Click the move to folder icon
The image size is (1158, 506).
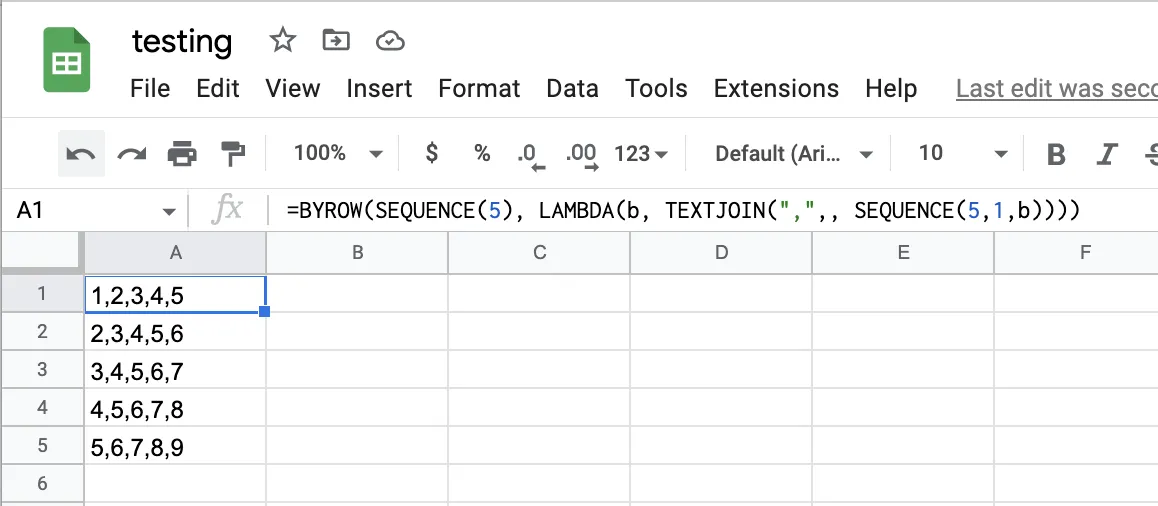pyautogui.click(x=336, y=40)
